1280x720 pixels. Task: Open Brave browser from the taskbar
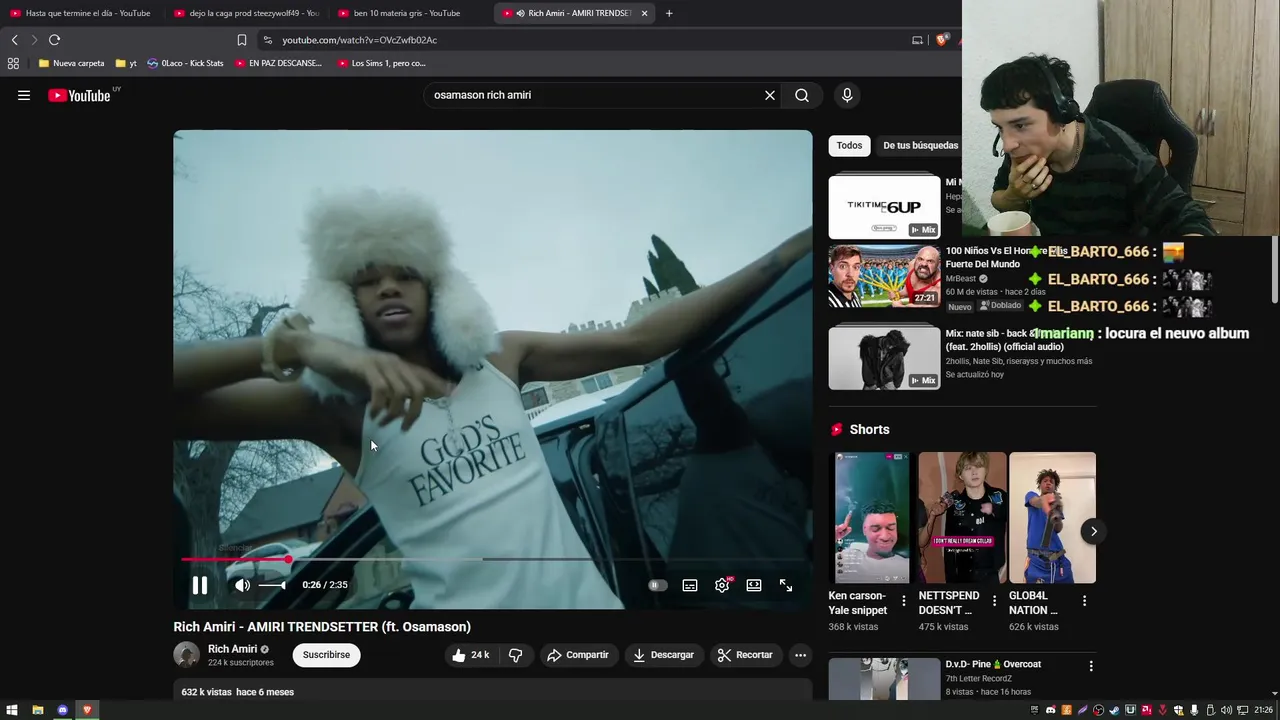coord(87,710)
